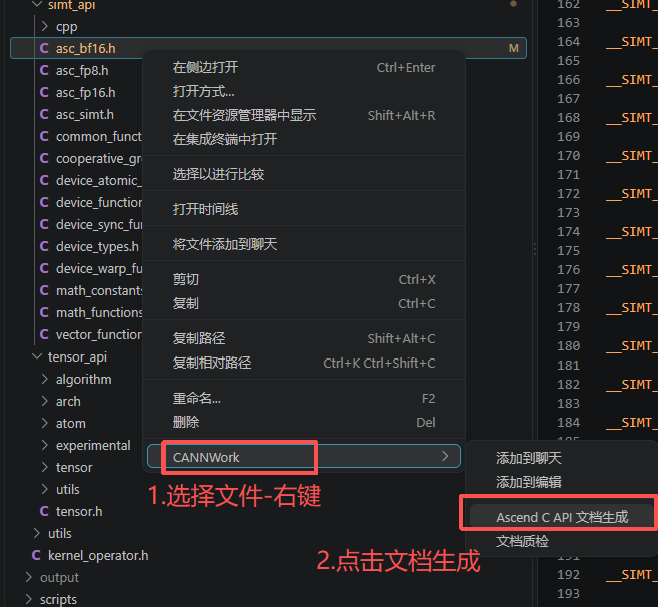The image size is (658, 607).
Task: Click the modified M badge on asc_bf16.h
Action: (514, 48)
